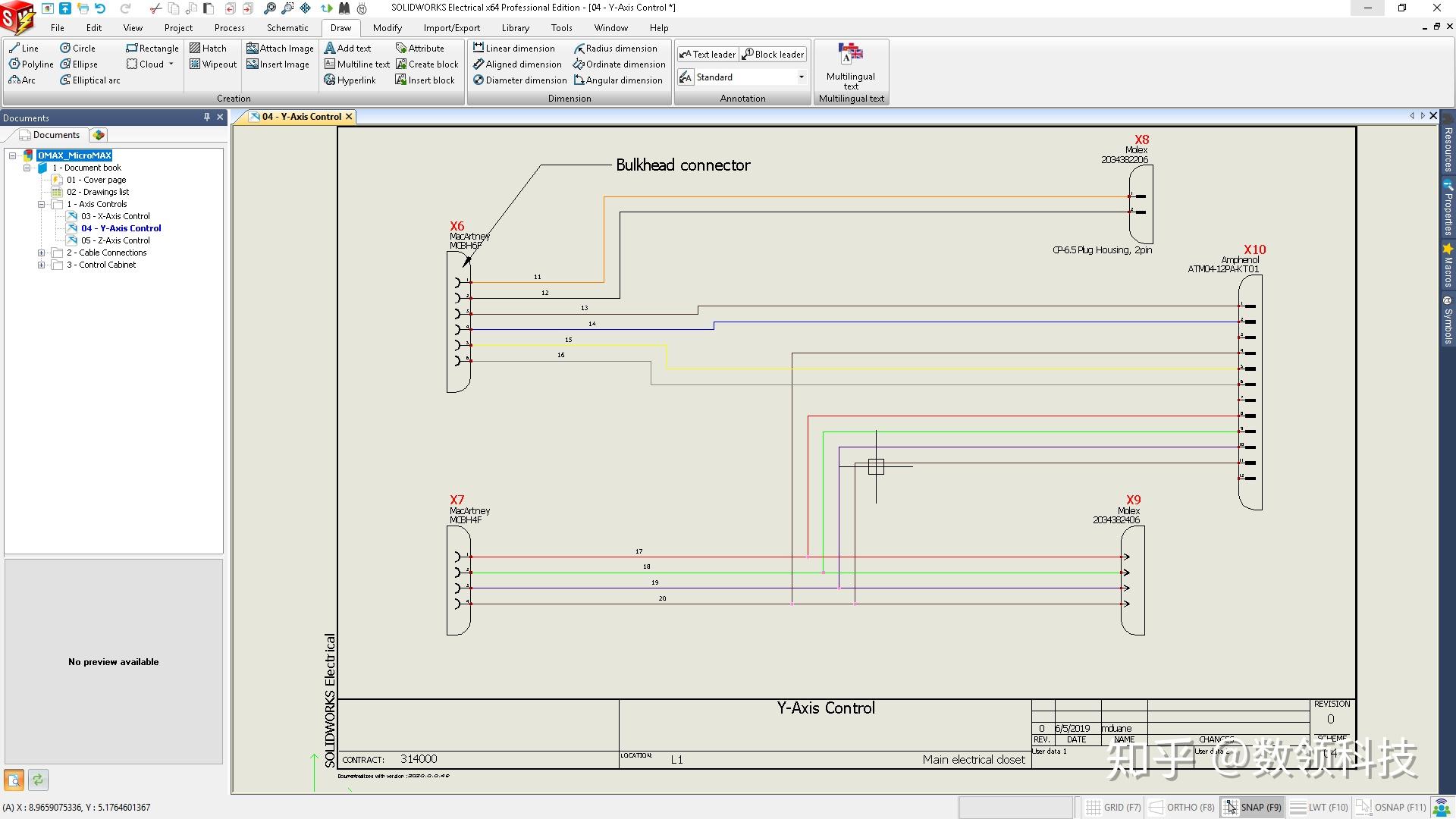Switch to the Schematic ribbon tab
Screen dimensions: 1456x819
[x=287, y=27]
